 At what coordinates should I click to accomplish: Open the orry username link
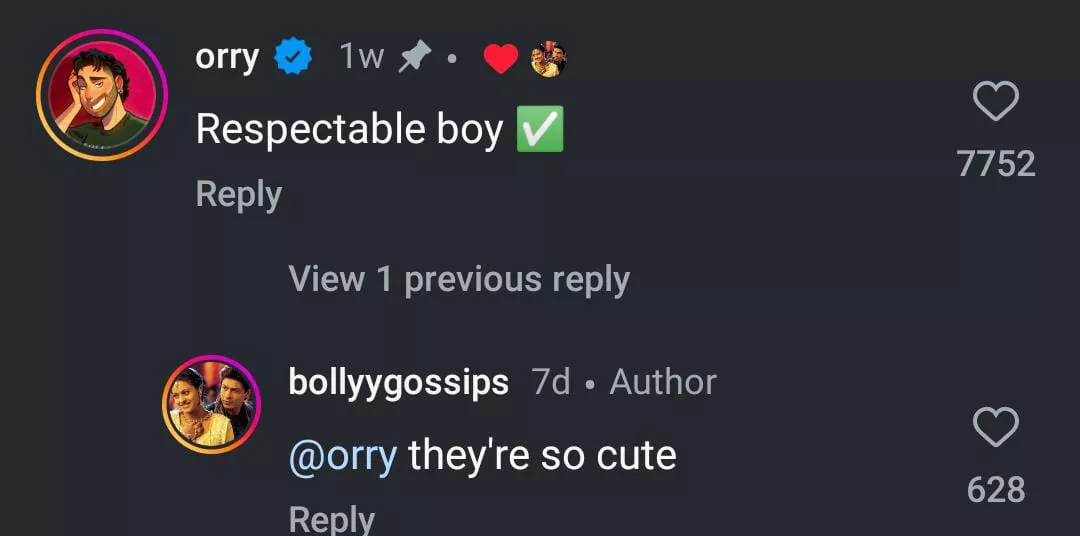227,58
